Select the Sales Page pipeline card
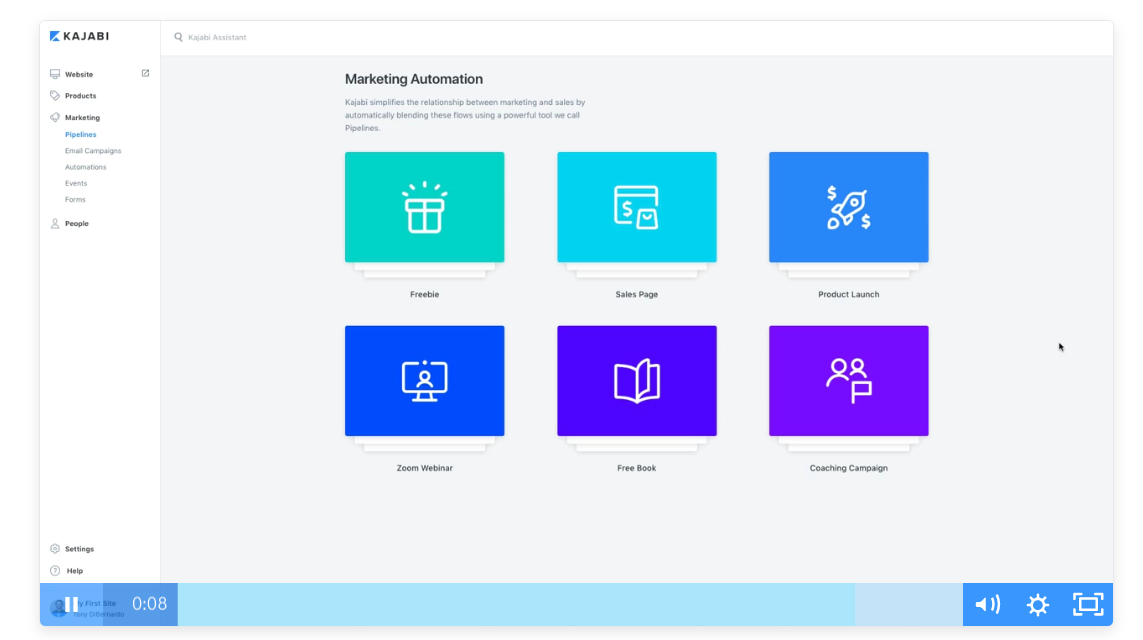 [x=636, y=207]
